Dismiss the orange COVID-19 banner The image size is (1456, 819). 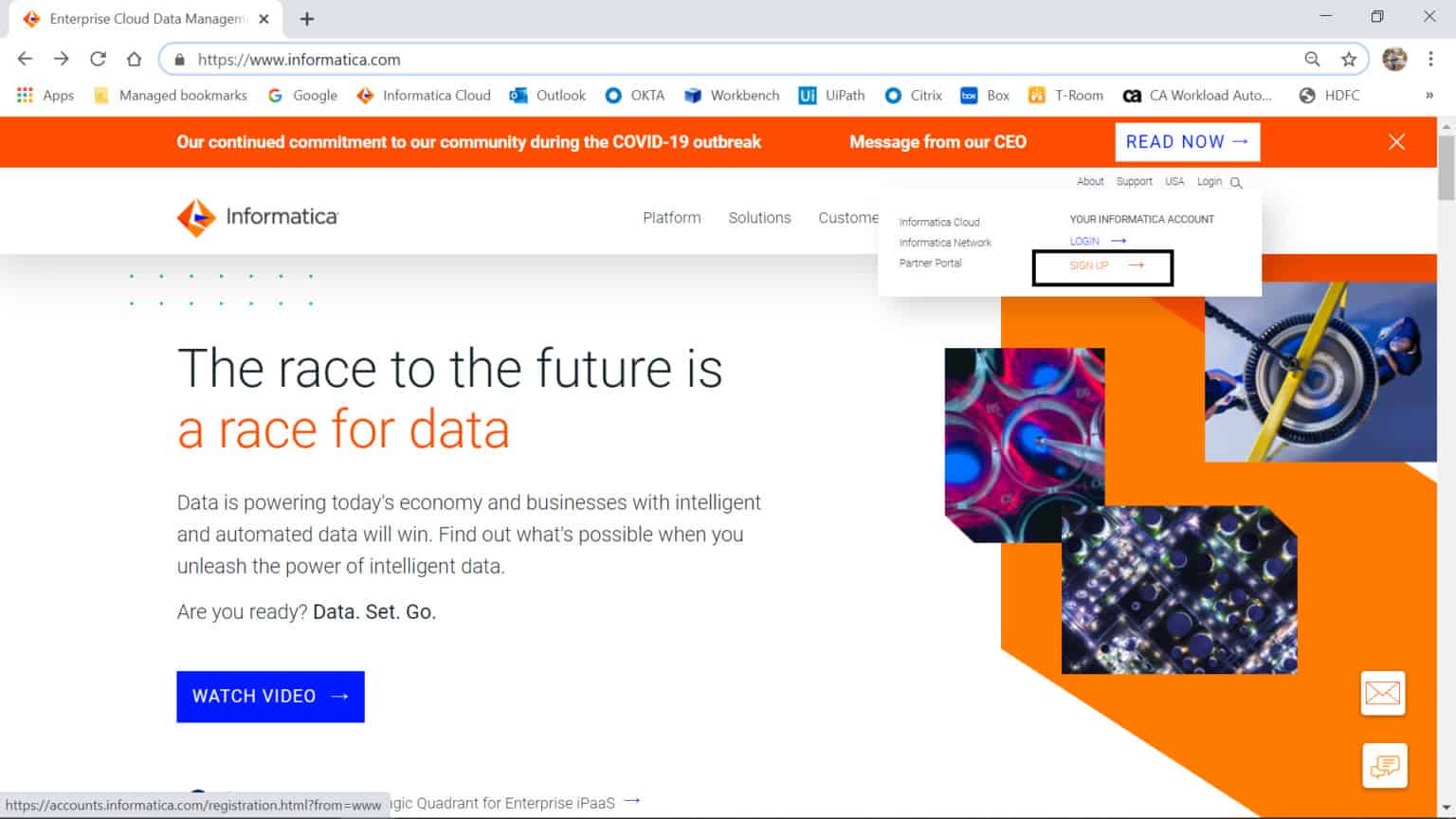[1396, 142]
